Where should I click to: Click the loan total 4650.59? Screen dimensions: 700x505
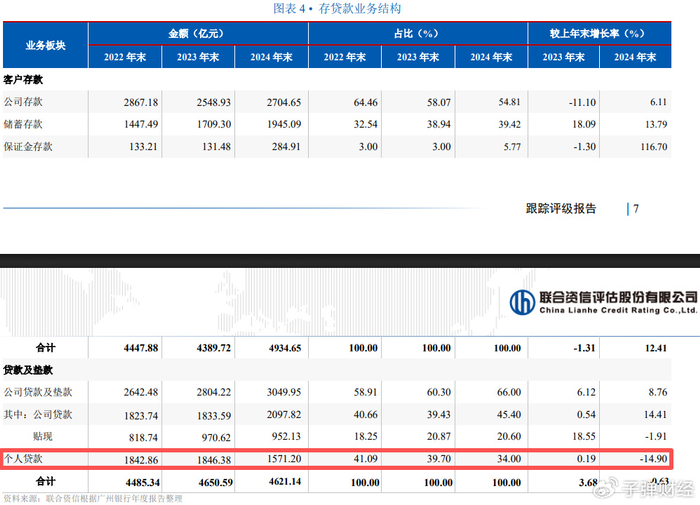(x=215, y=483)
